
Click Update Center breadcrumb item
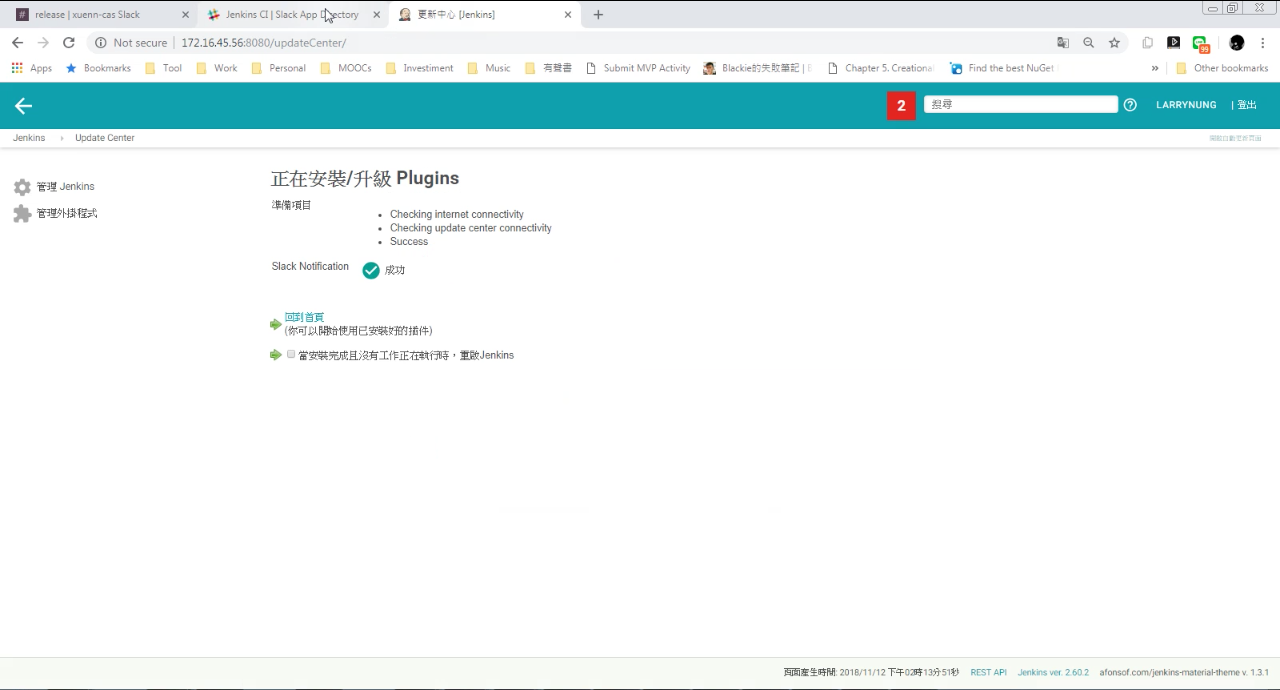pyautogui.click(x=104, y=138)
